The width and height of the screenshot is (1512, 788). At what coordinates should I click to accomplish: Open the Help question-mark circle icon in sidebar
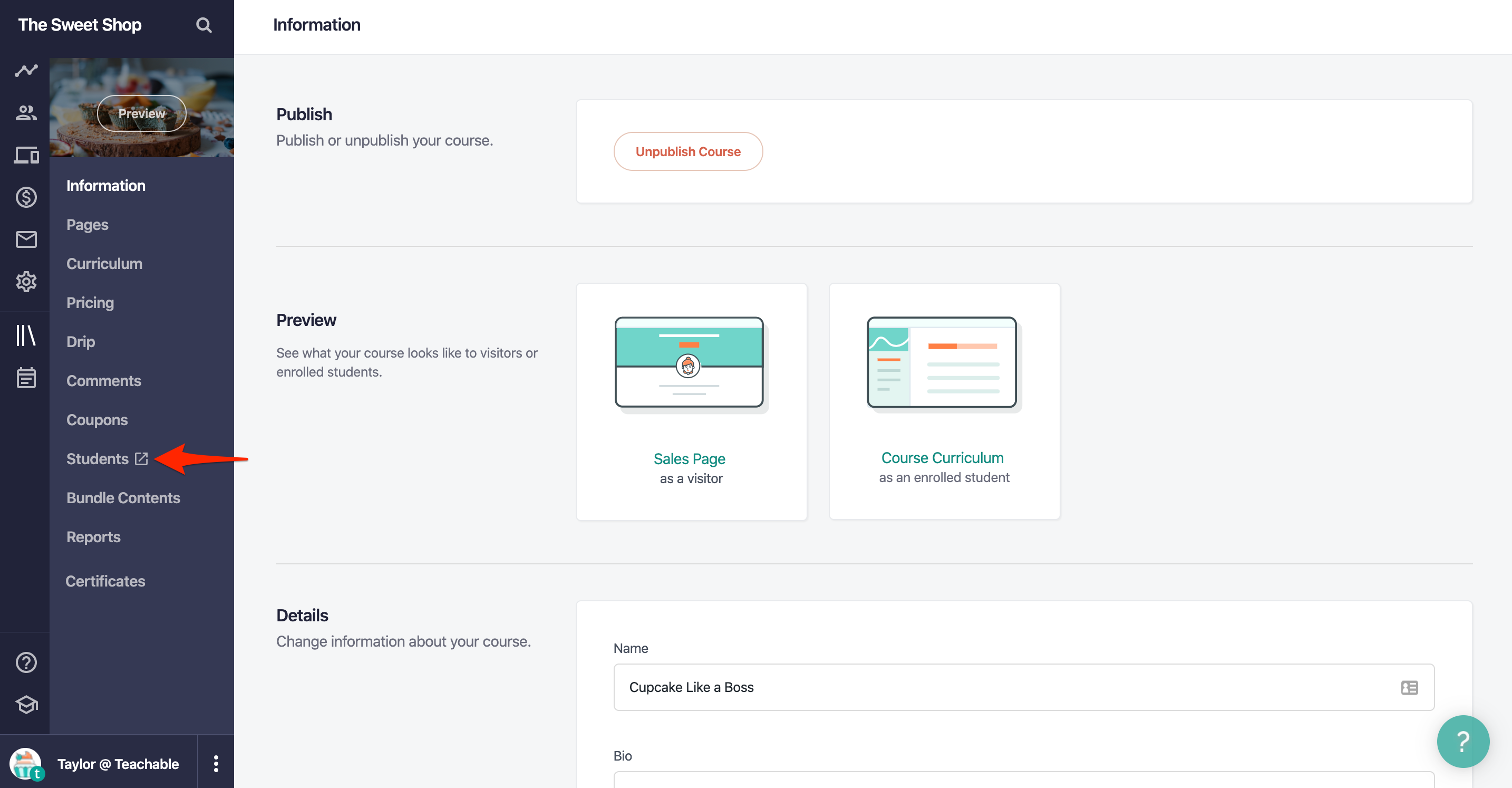pos(26,662)
